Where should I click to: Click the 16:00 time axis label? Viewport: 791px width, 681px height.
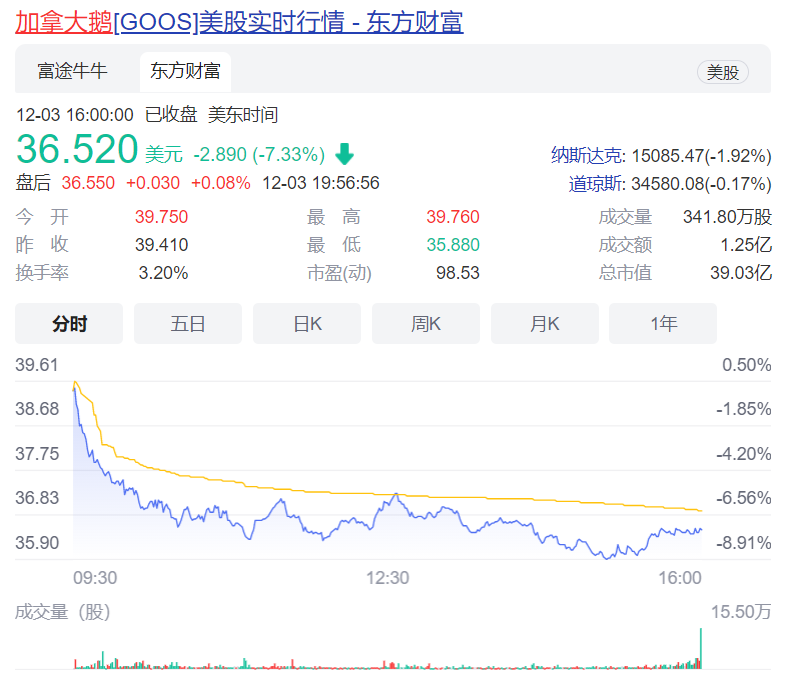tap(680, 578)
